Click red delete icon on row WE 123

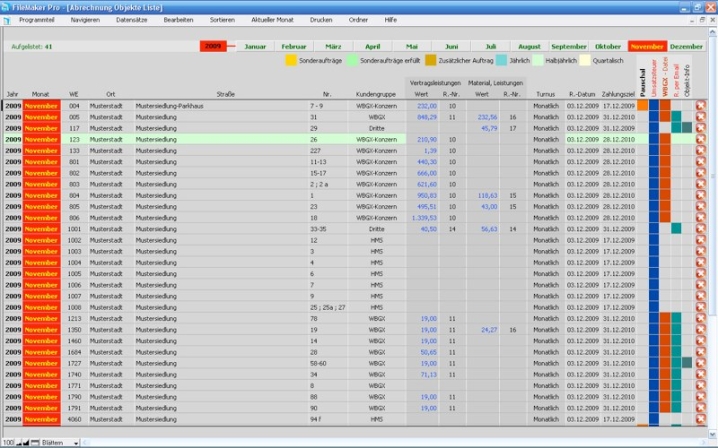701,139
